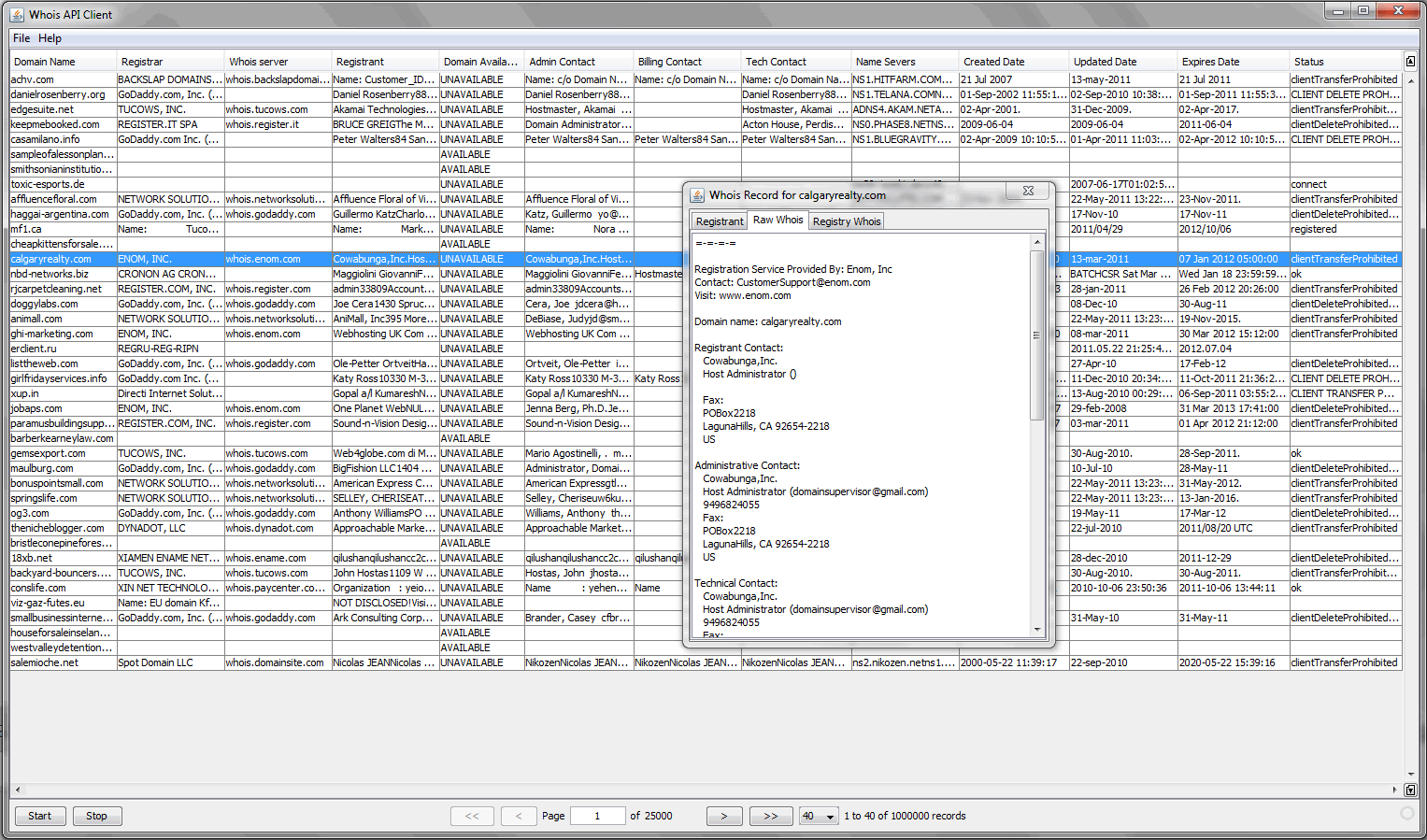
Task: Click the whois.domainsite.com whois server cell
Action: (278, 662)
